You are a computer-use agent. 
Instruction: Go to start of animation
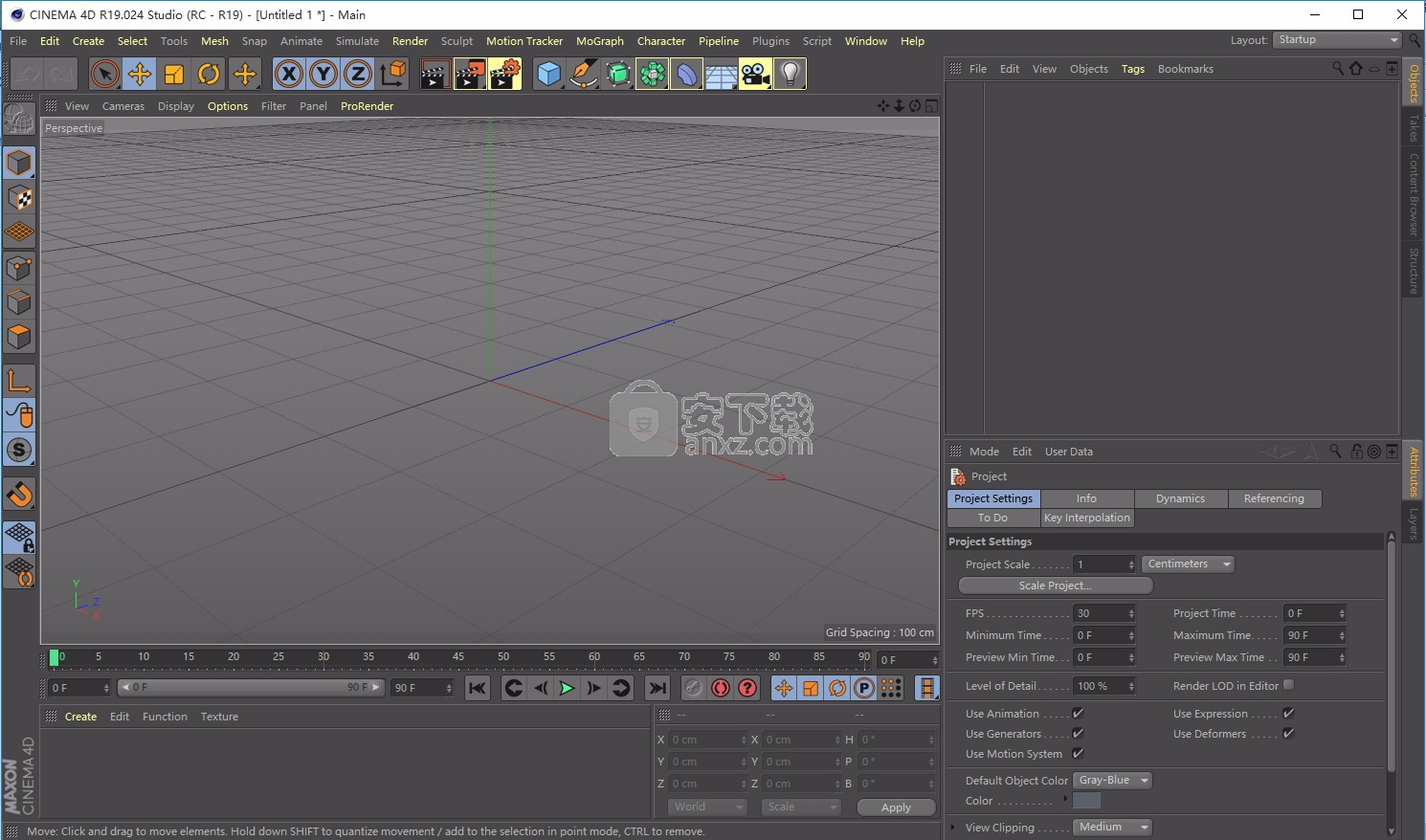(478, 688)
